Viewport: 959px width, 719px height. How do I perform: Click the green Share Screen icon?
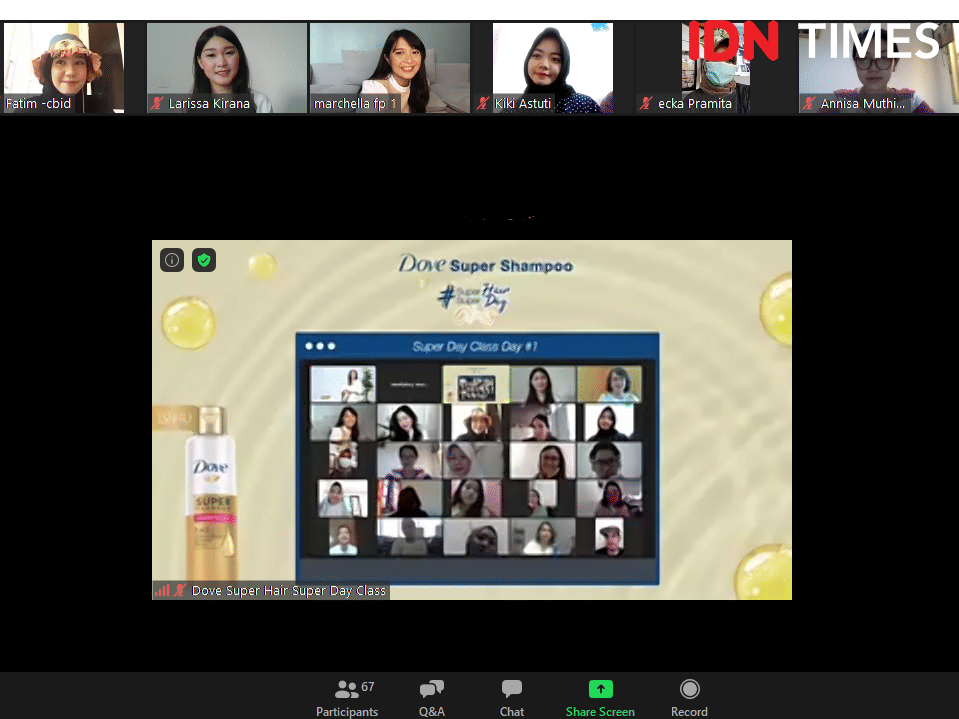click(600, 689)
